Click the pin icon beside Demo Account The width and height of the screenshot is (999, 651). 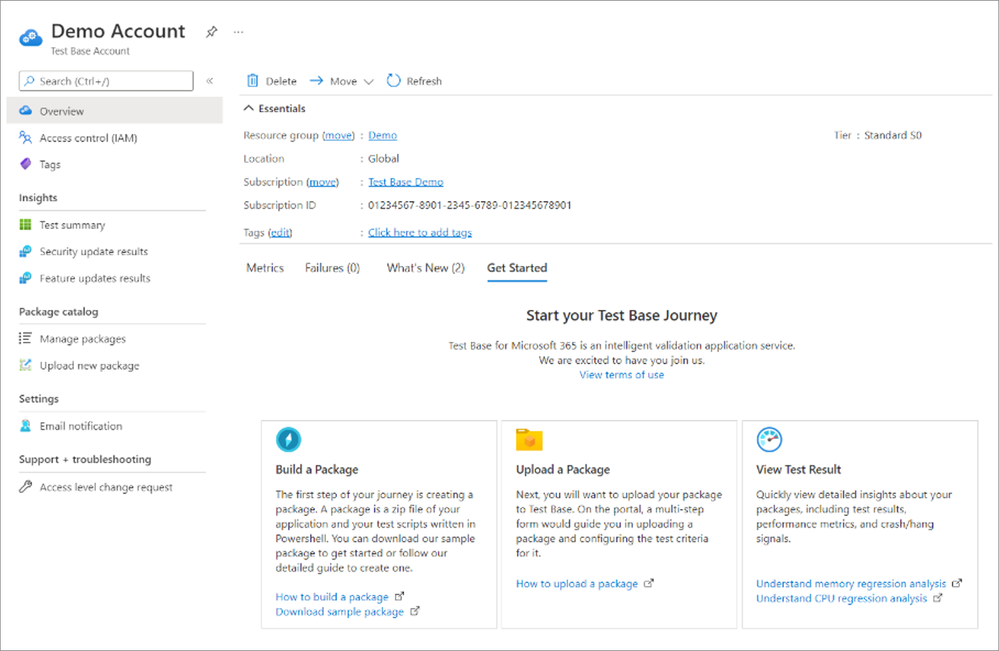pyautogui.click(x=211, y=32)
